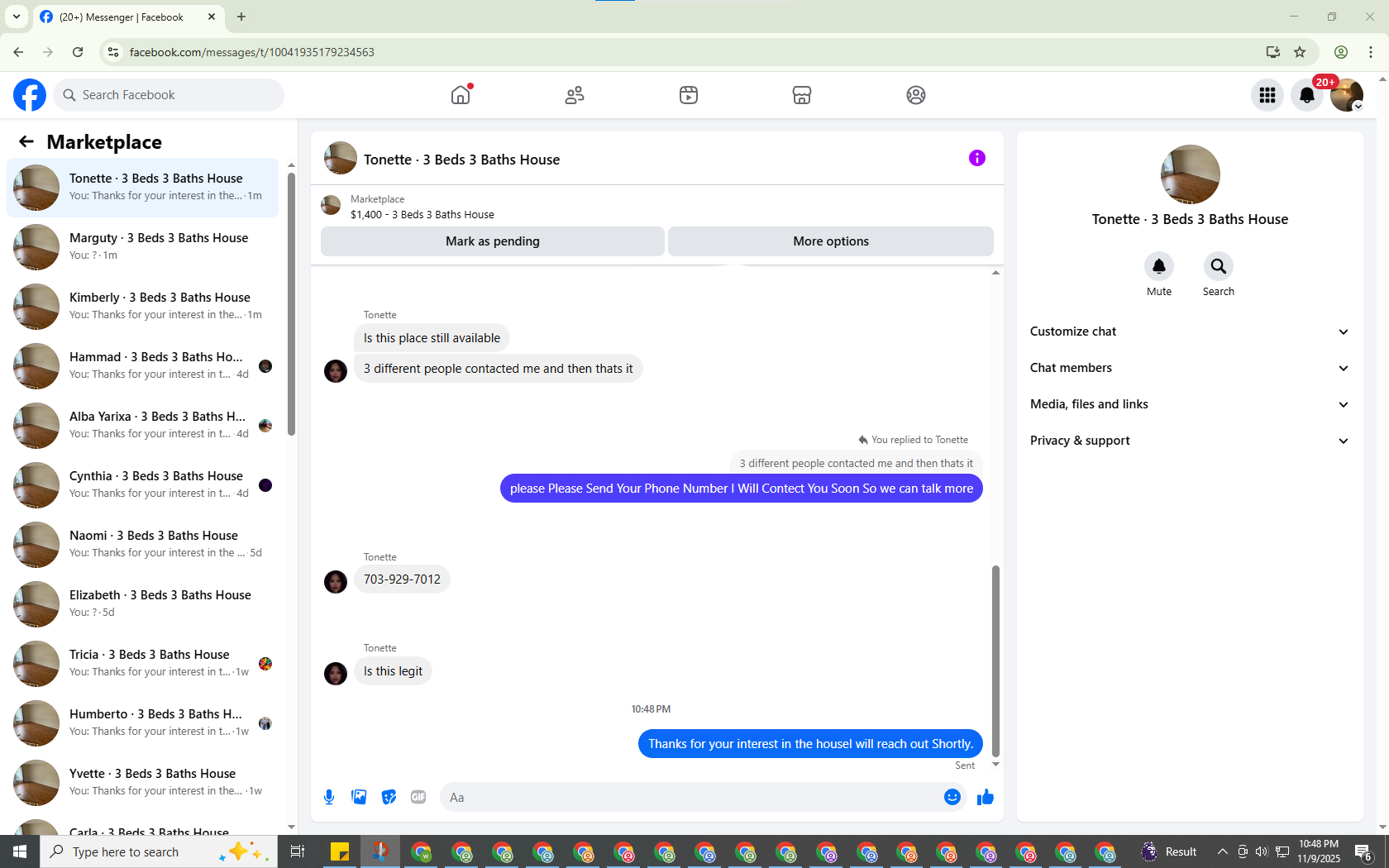The height and width of the screenshot is (868, 1389).
Task: Open conversation information icon
Action: pos(977,158)
